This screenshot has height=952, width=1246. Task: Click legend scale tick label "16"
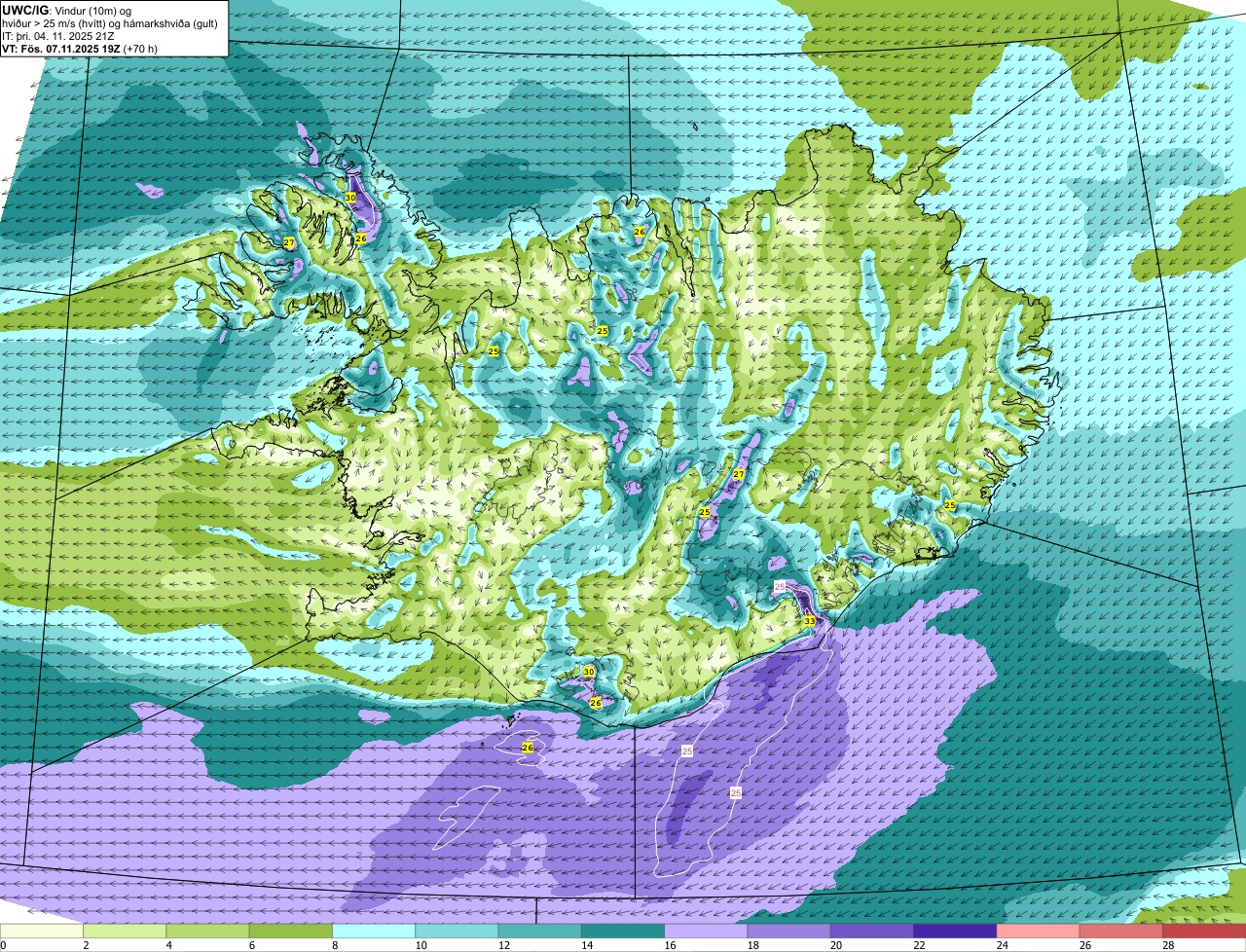pyautogui.click(x=670, y=945)
